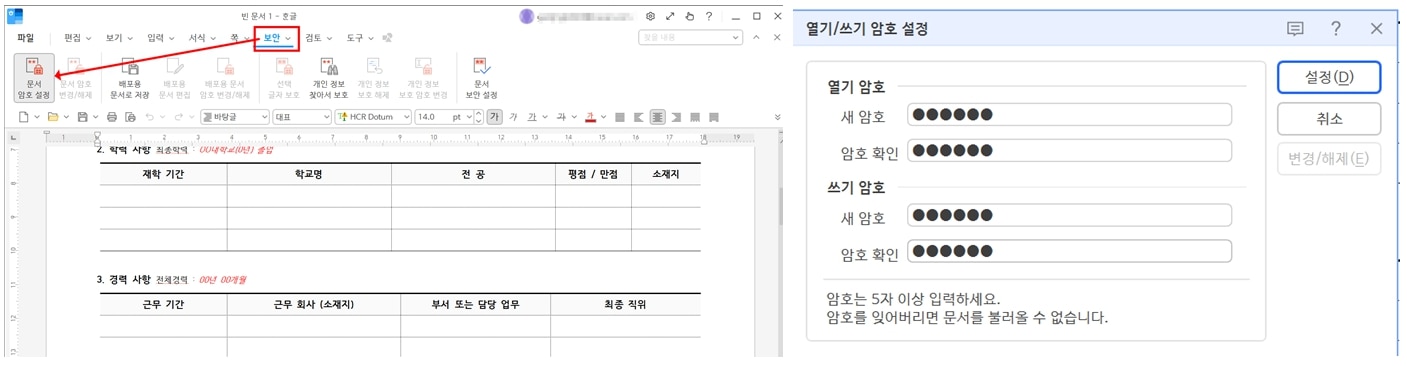
Task: Click the 설정(D) button in the dialog
Action: (1329, 77)
